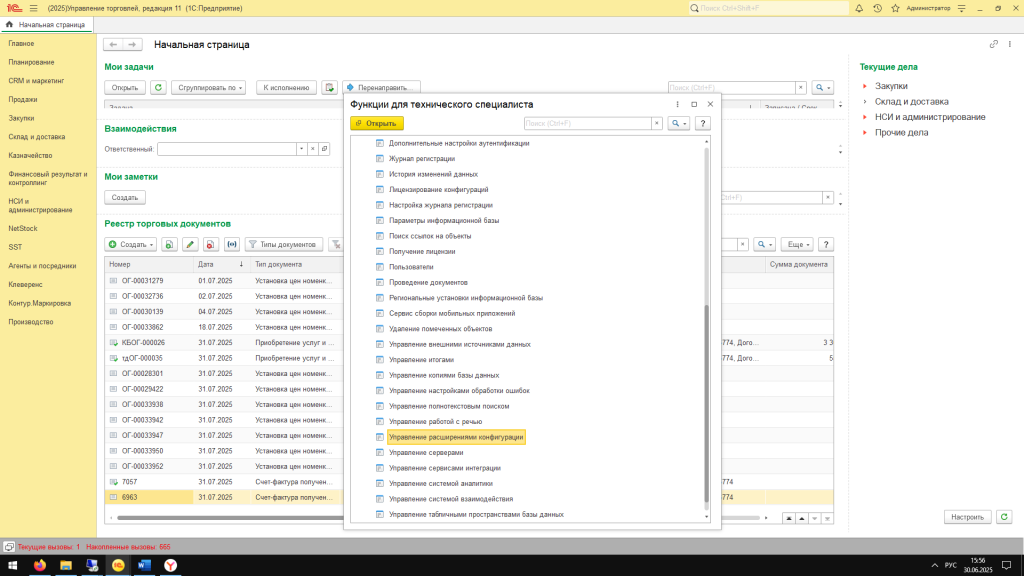Click the vertical scrollbar in Функции dialog
This screenshot has height=576, width=1024.
(x=707, y=402)
